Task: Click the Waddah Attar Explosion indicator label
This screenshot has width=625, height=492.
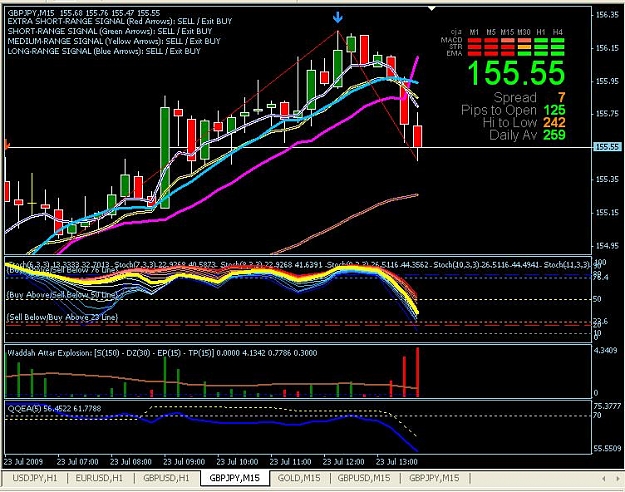Action: tap(162, 353)
